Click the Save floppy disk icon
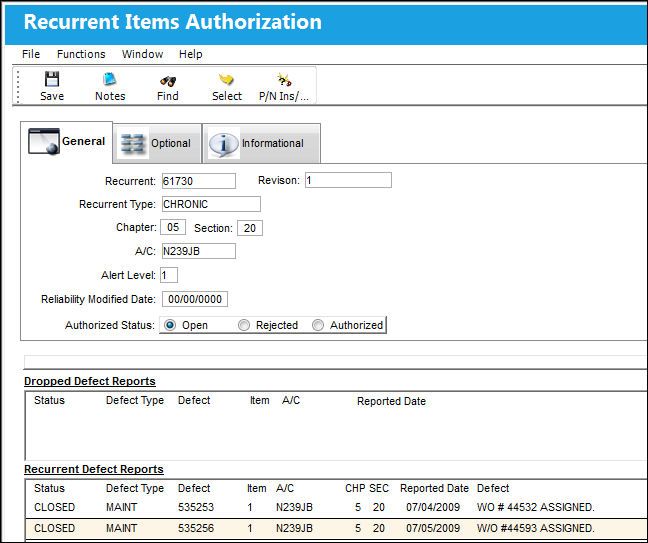This screenshot has height=543, width=648. (x=52, y=79)
